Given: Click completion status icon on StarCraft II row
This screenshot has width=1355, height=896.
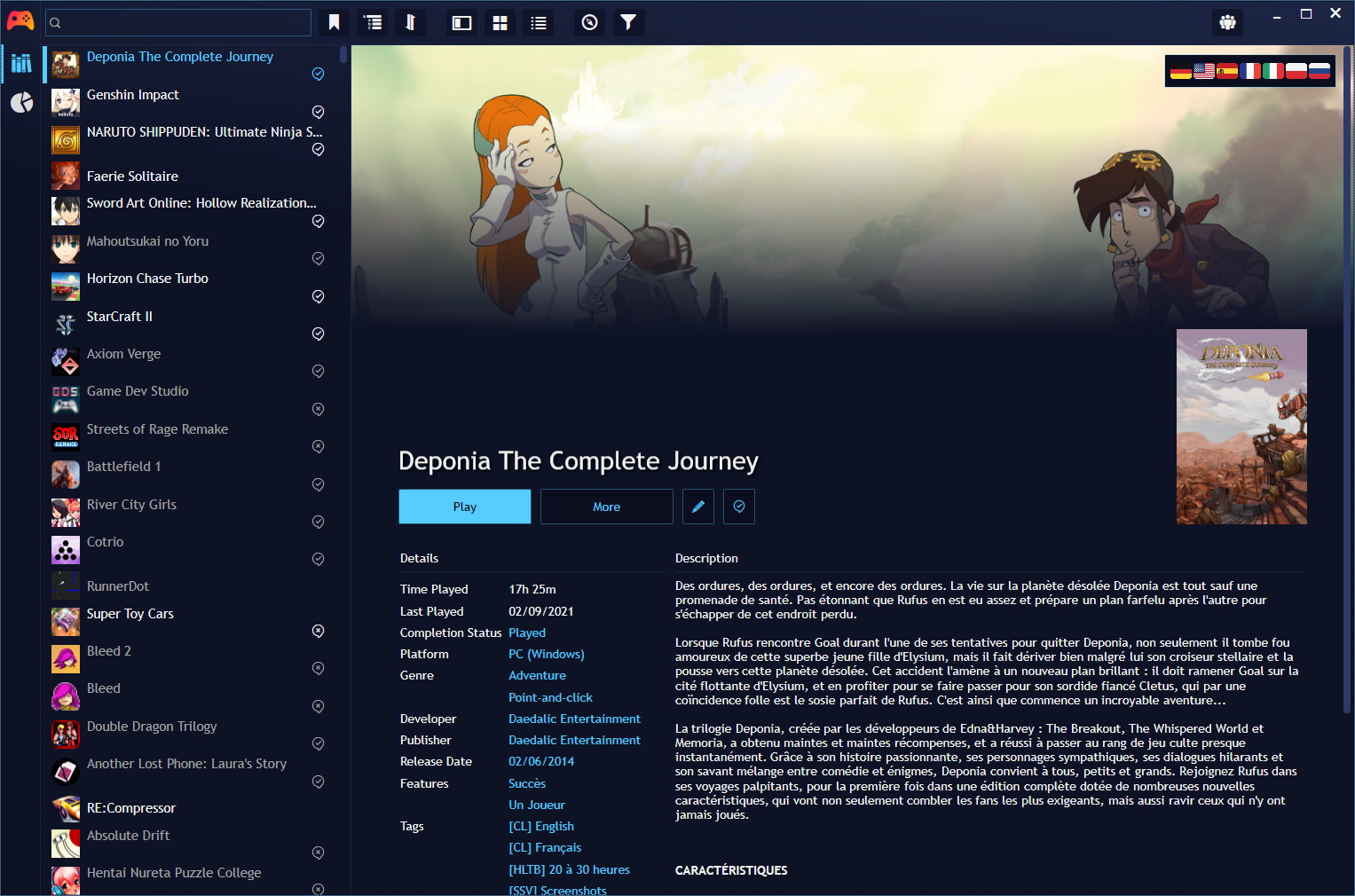Looking at the screenshot, I should (x=318, y=334).
